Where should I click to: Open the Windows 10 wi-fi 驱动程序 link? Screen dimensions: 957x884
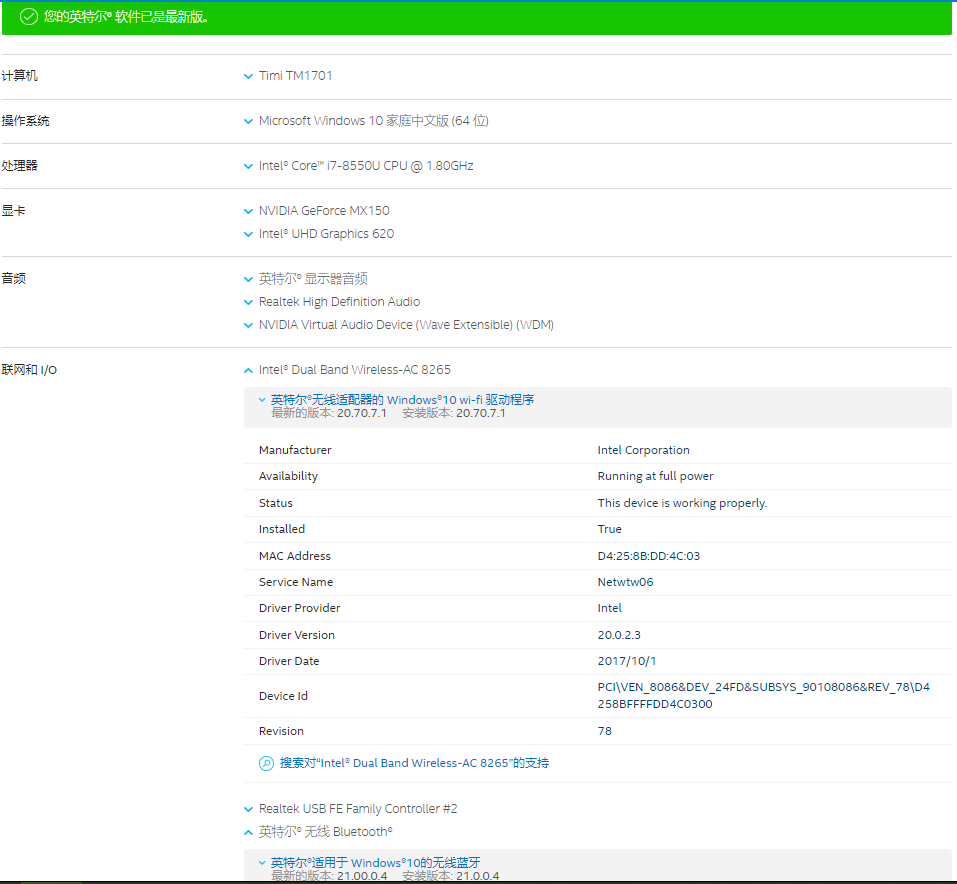tap(402, 400)
